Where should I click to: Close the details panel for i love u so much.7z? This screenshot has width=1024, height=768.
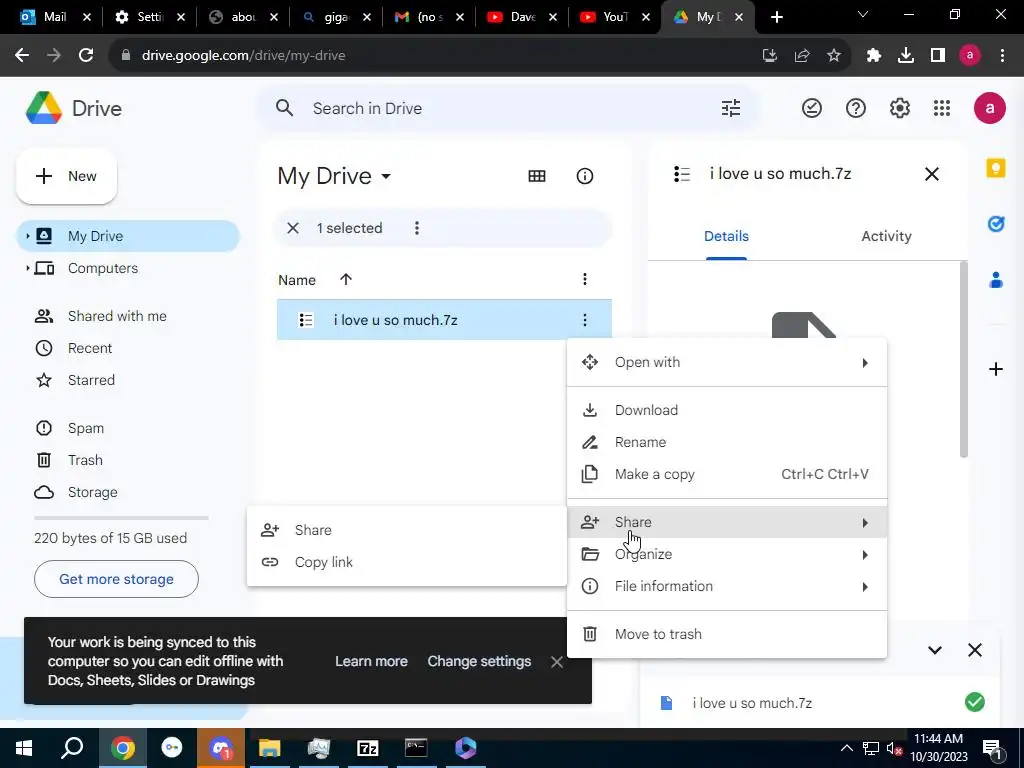coord(932,174)
